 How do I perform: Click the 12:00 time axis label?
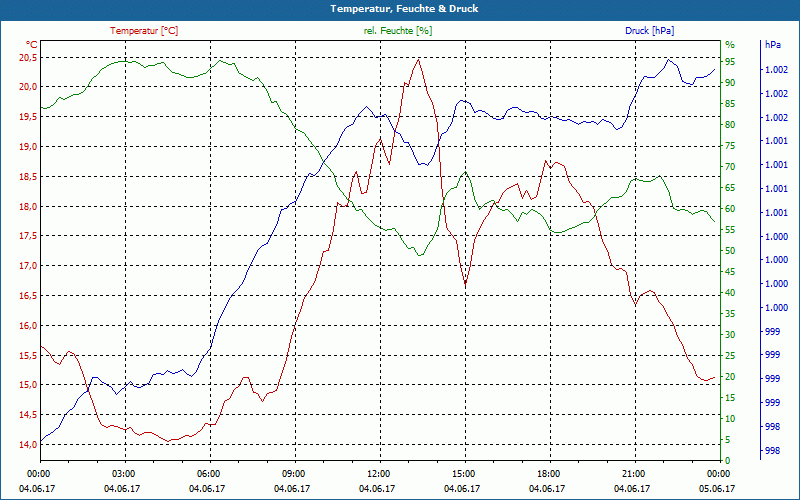pyautogui.click(x=378, y=473)
